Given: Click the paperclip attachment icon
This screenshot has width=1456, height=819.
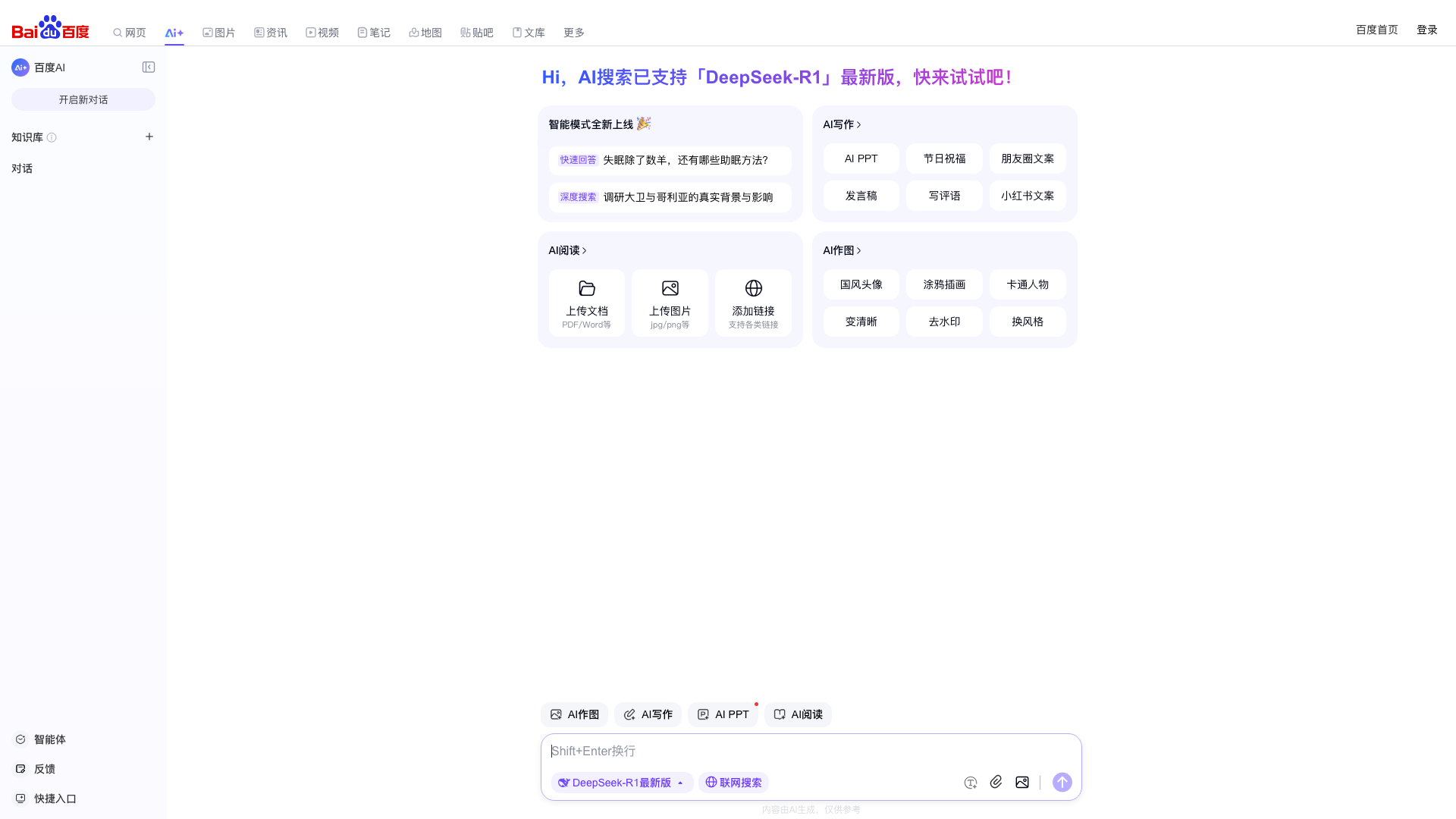Looking at the screenshot, I should 996,782.
